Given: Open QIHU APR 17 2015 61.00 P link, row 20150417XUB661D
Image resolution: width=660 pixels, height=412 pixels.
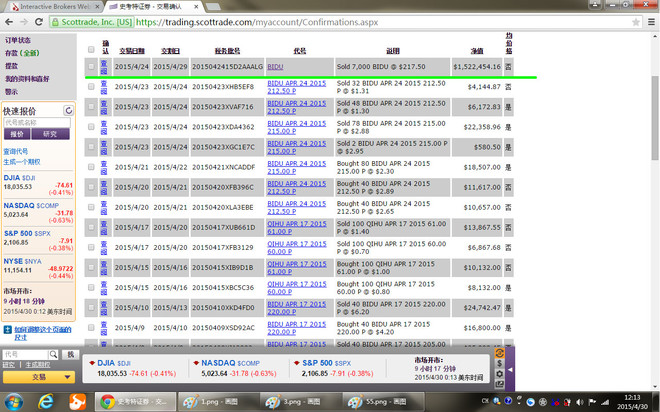Looking at the screenshot, I should 297,227.
